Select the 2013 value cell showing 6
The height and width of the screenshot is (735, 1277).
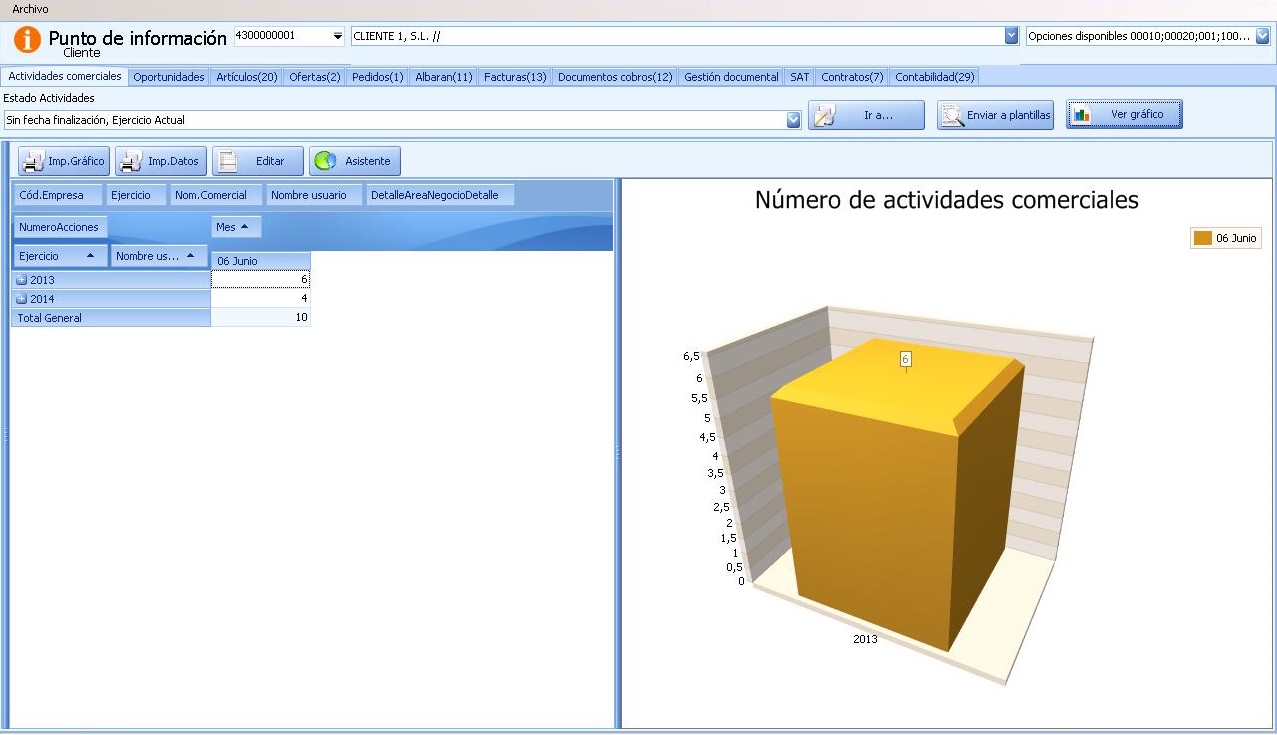[260, 280]
